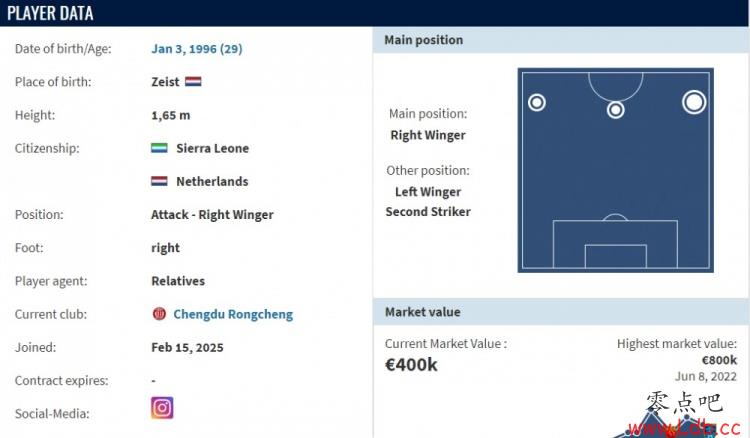Click the Netherlands flag beside Zeist

(x=193, y=82)
